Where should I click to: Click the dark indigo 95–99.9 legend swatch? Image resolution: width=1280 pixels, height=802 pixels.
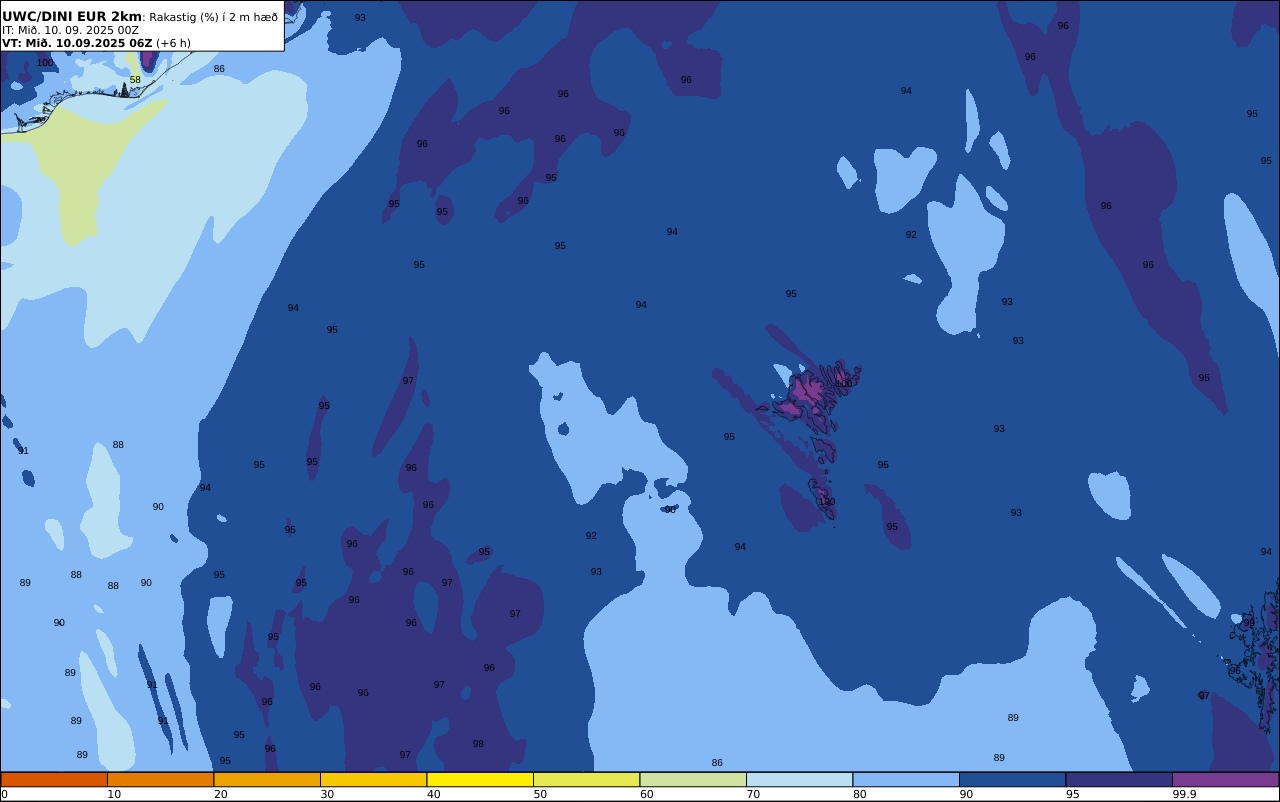1119,779
